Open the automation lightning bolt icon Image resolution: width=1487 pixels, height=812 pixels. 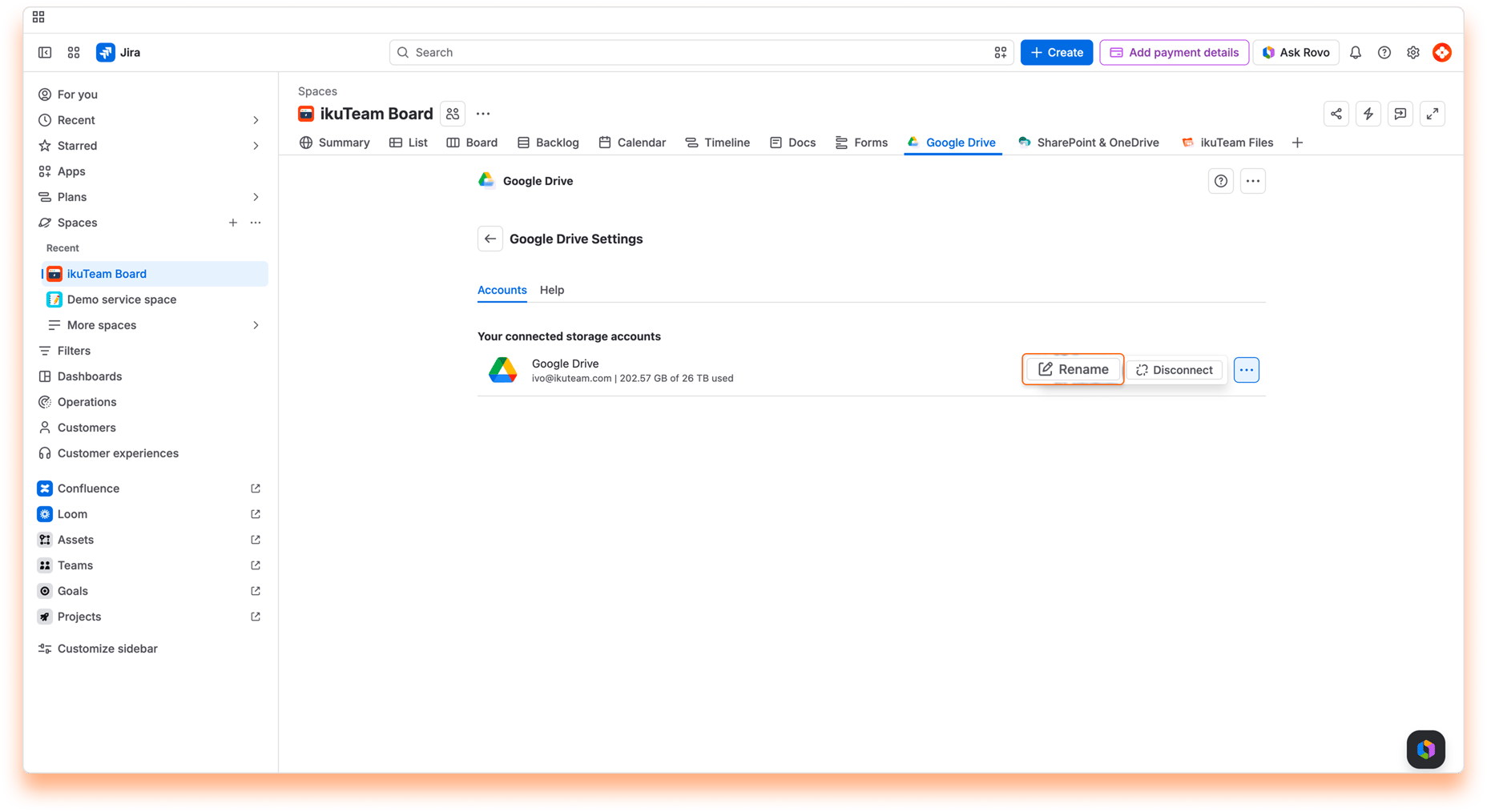point(1368,114)
